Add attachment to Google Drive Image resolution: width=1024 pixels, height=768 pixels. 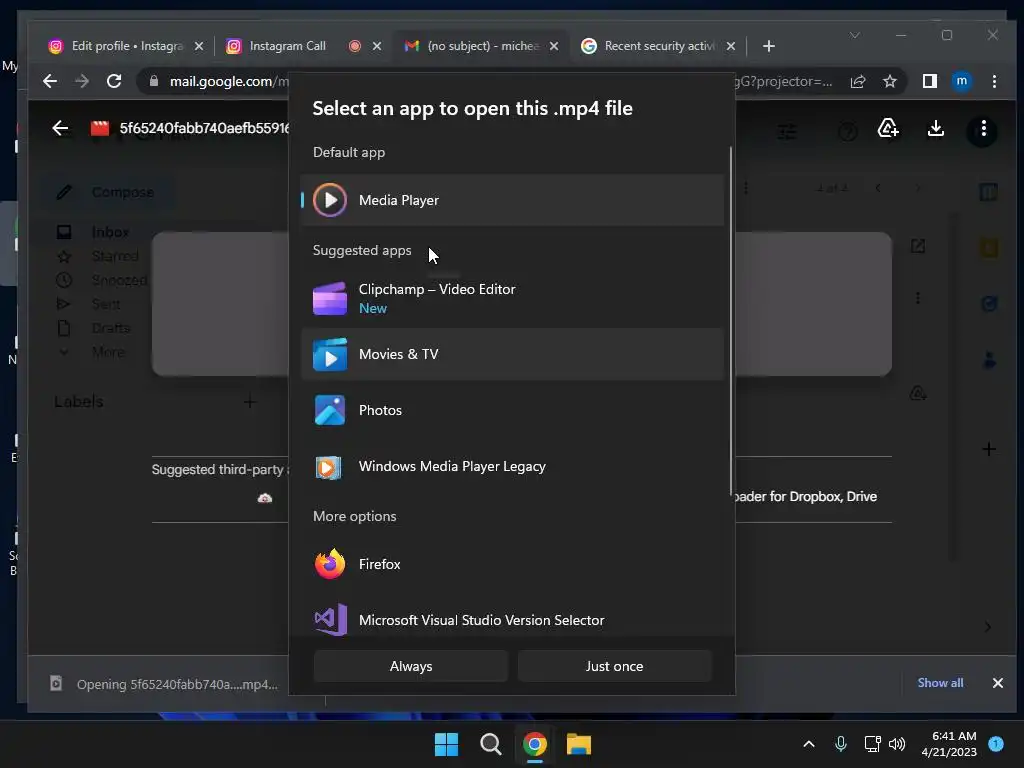click(888, 129)
